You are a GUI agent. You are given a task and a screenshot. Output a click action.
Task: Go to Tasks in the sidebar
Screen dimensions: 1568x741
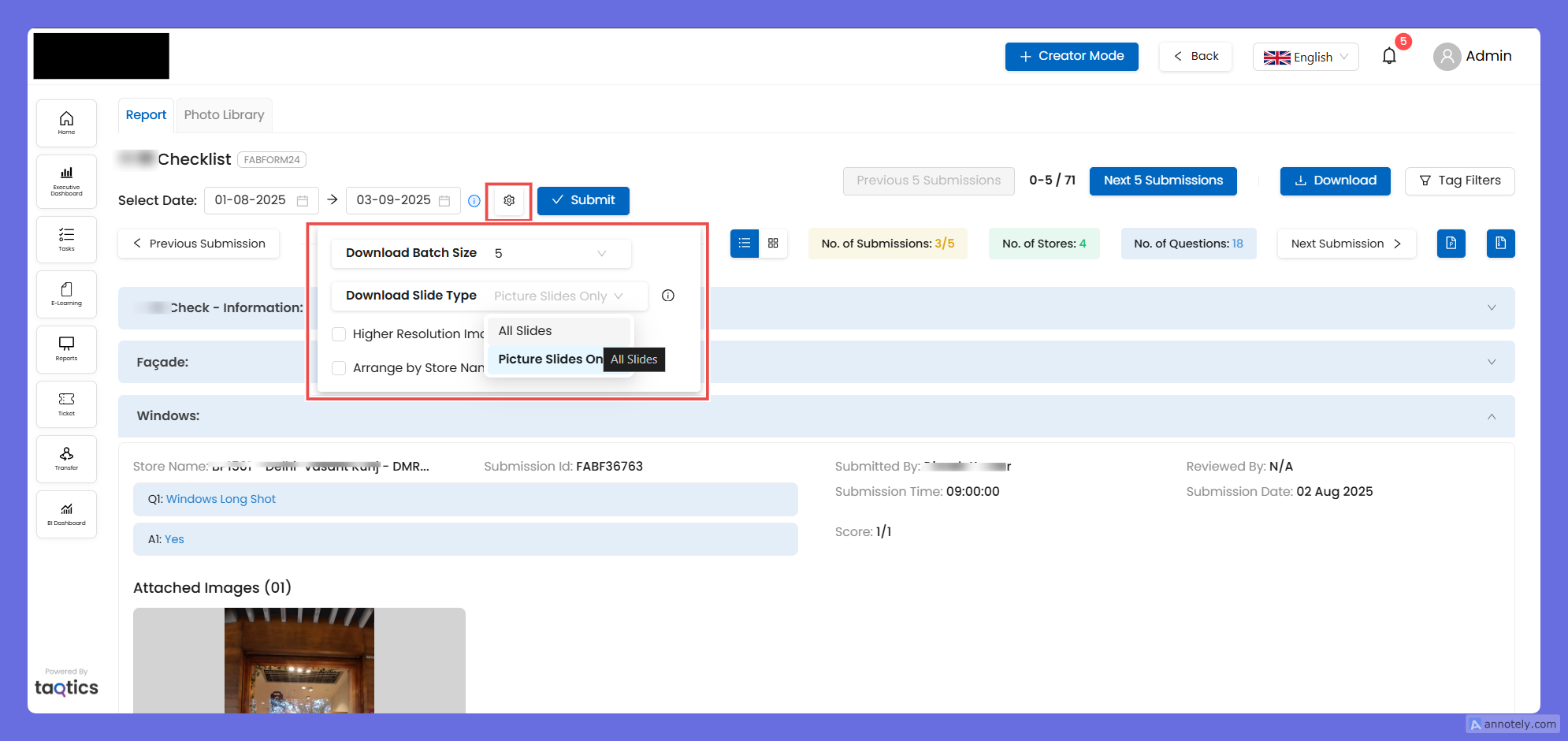(x=66, y=239)
